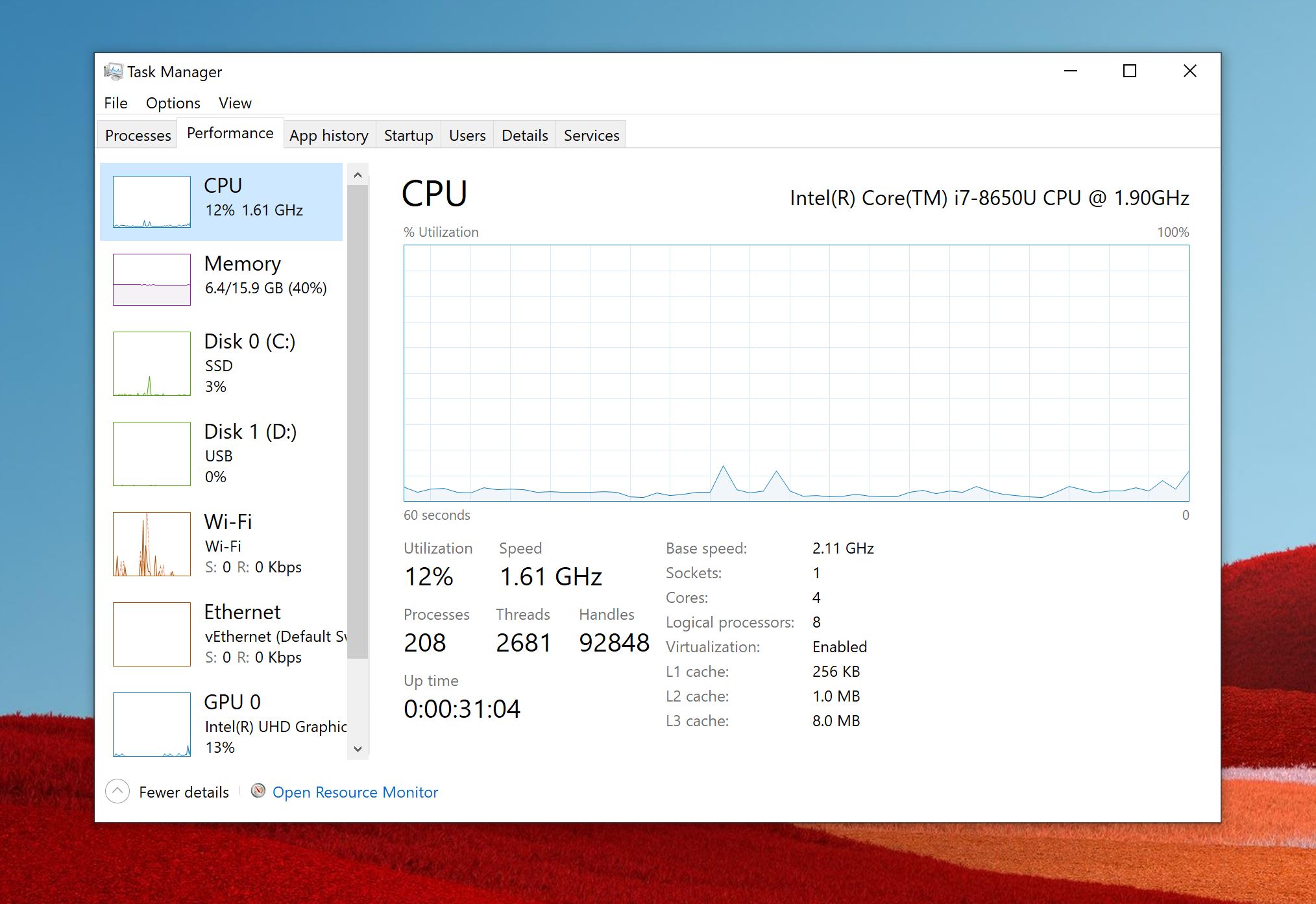
Task: Open the Services tab
Action: [x=591, y=135]
